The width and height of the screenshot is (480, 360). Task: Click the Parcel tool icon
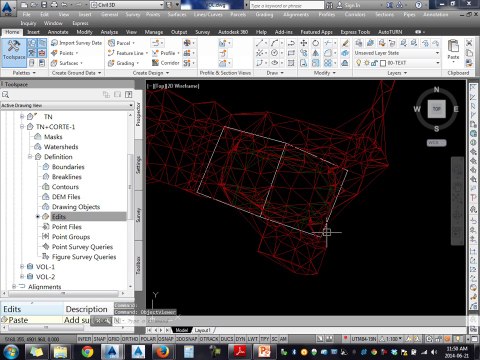click(111, 43)
